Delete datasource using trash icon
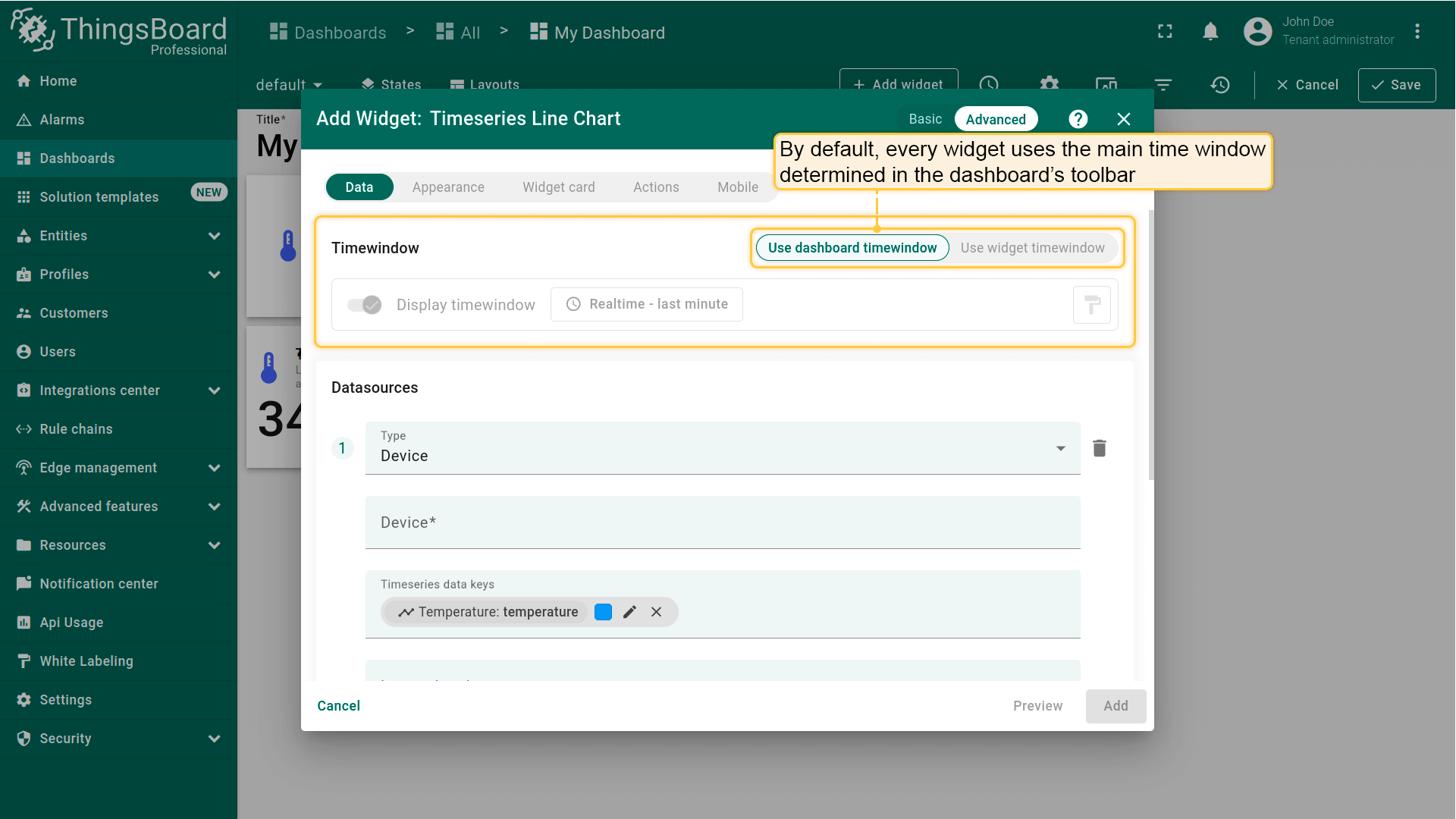This screenshot has height=819, width=1456. click(x=1100, y=448)
